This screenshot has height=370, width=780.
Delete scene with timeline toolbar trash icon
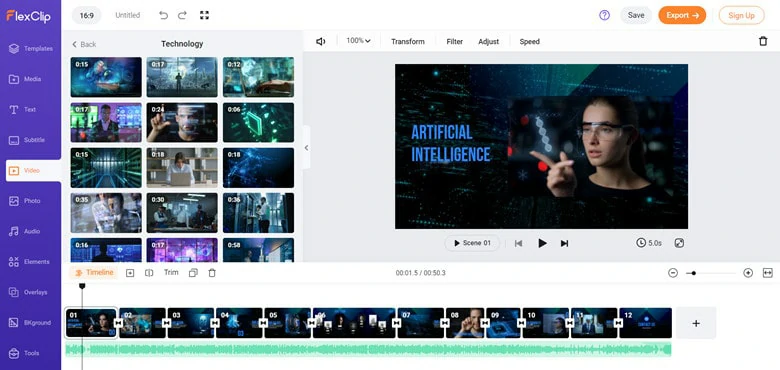tap(212, 273)
